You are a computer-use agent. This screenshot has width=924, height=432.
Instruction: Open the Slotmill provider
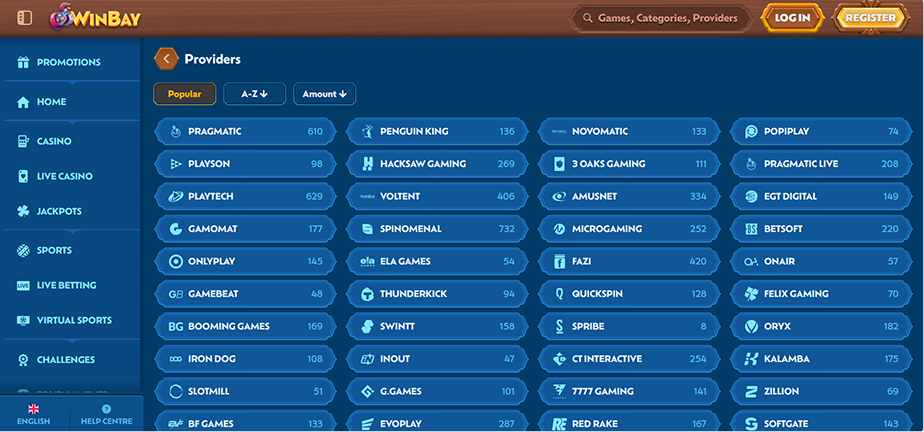pos(245,391)
